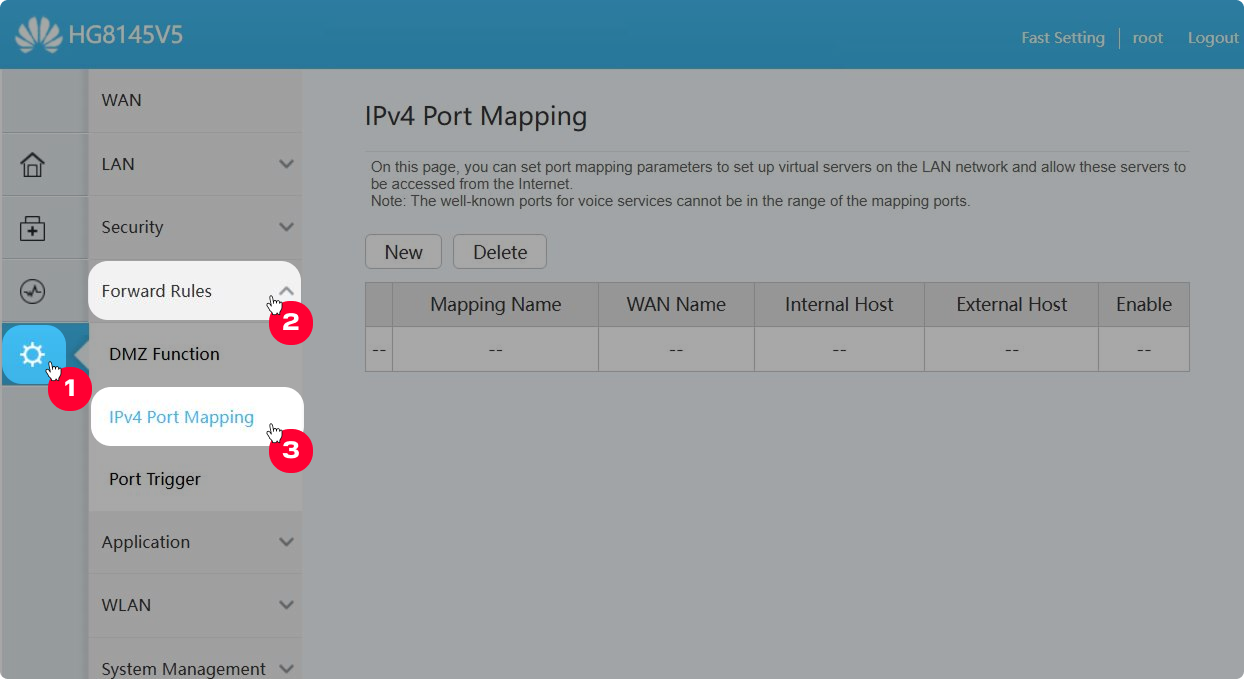Open the Fast Setting link

tap(1062, 38)
